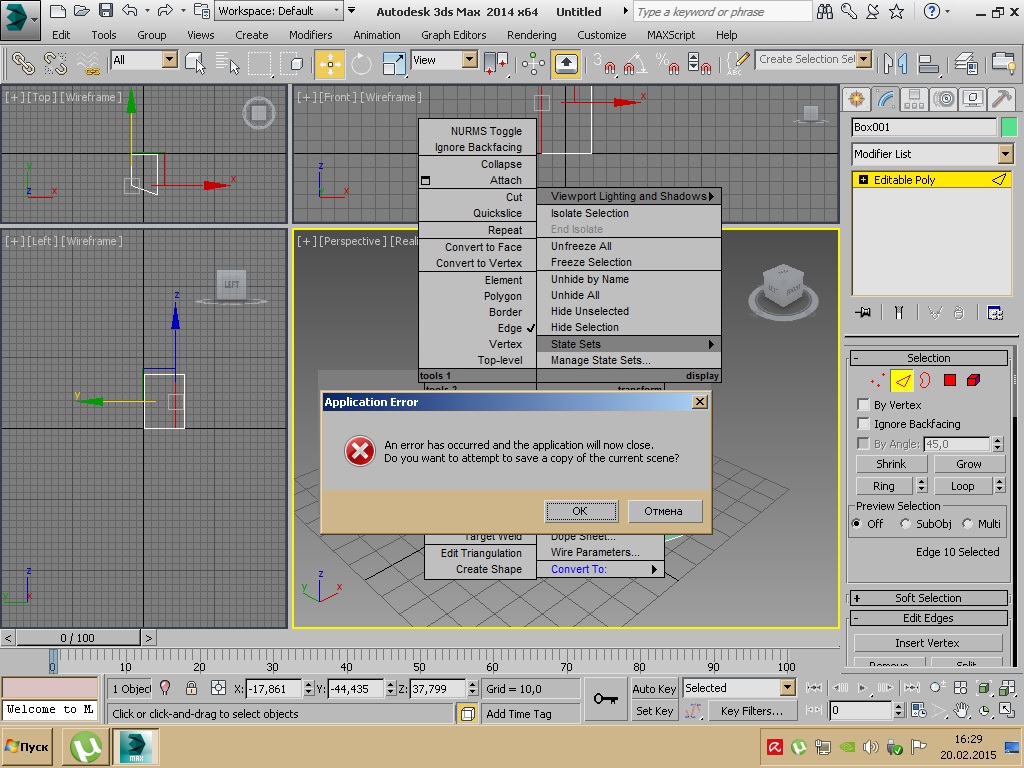Expand the Soft Selection rollout

point(928,598)
